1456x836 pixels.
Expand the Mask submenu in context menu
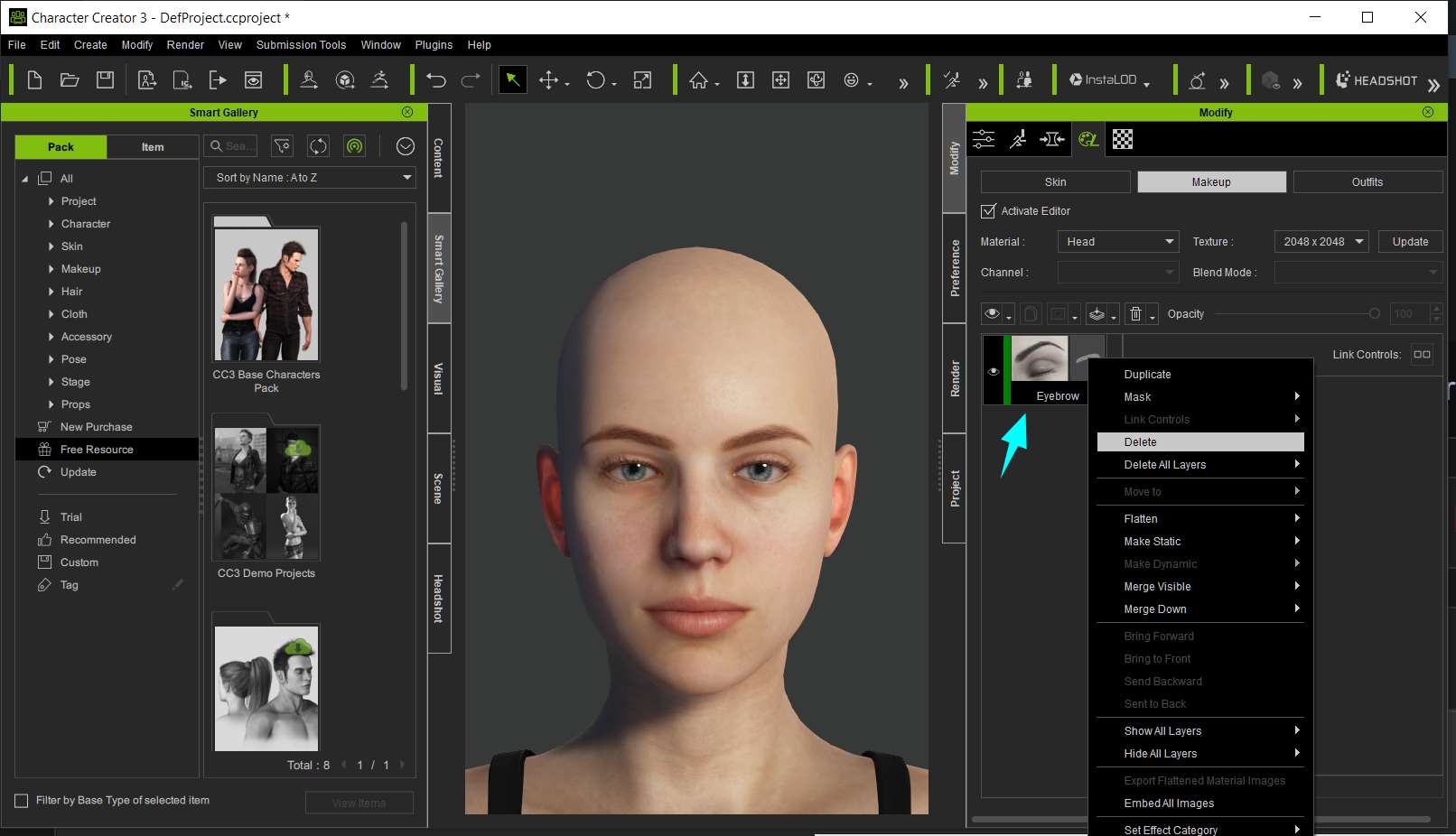coord(1200,397)
